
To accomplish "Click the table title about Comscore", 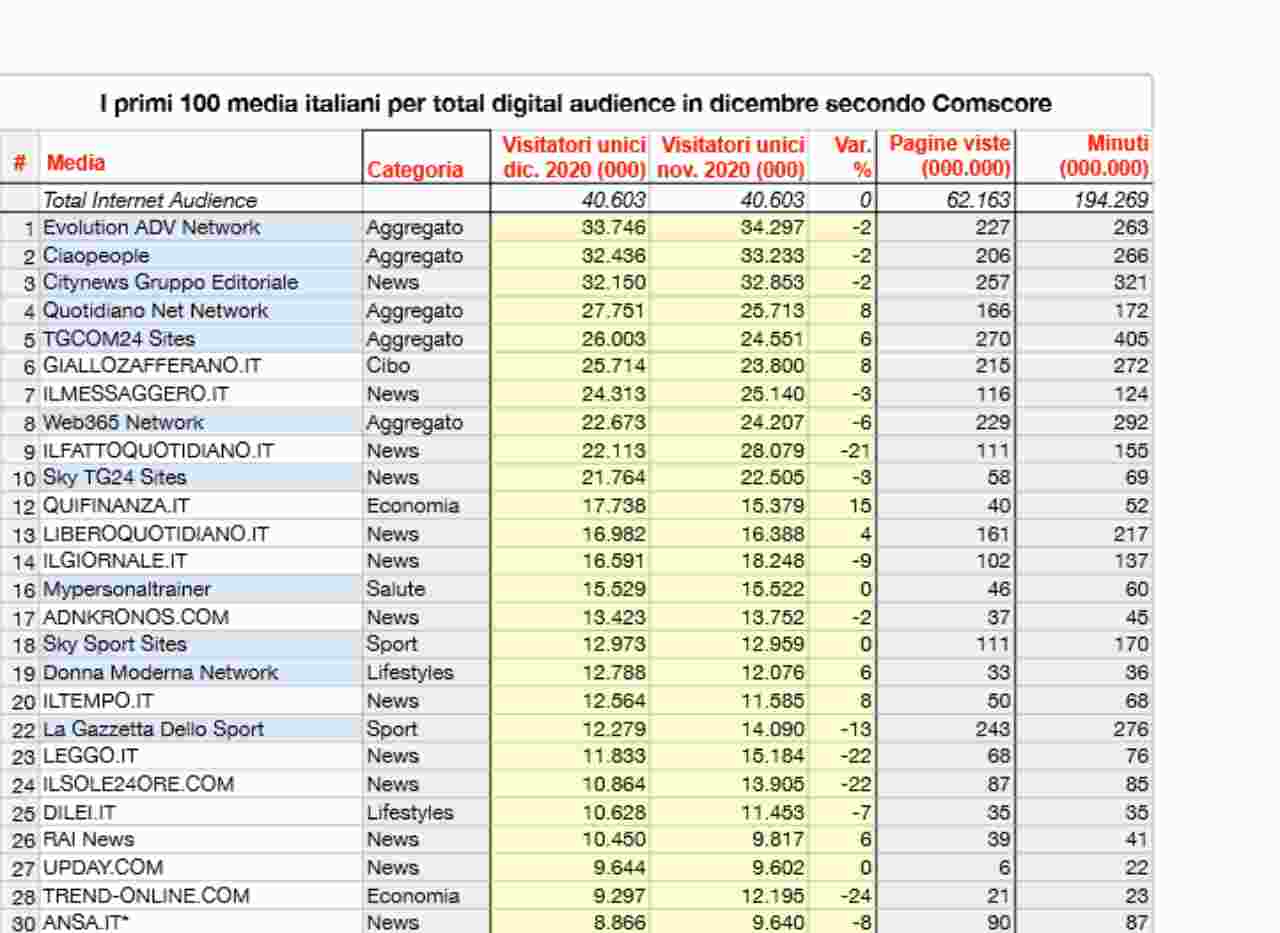I will click(576, 103).
